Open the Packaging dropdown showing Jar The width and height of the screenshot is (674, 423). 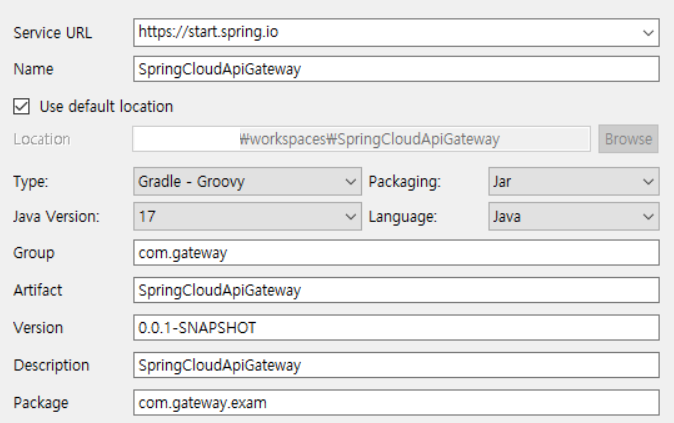(573, 181)
